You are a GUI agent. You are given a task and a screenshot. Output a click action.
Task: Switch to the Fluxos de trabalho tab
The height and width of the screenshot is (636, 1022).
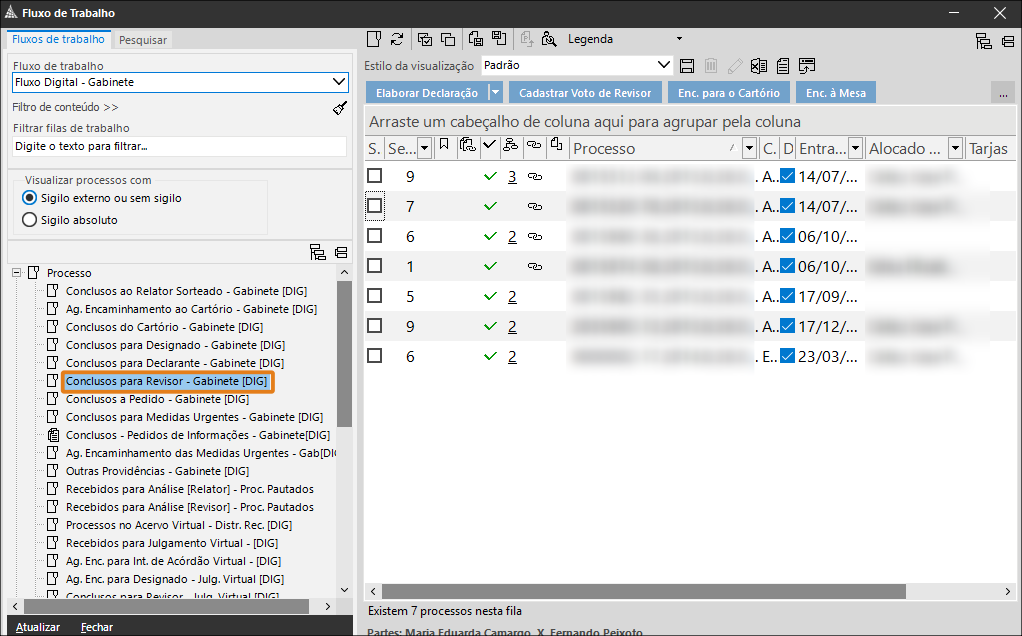tap(59, 39)
